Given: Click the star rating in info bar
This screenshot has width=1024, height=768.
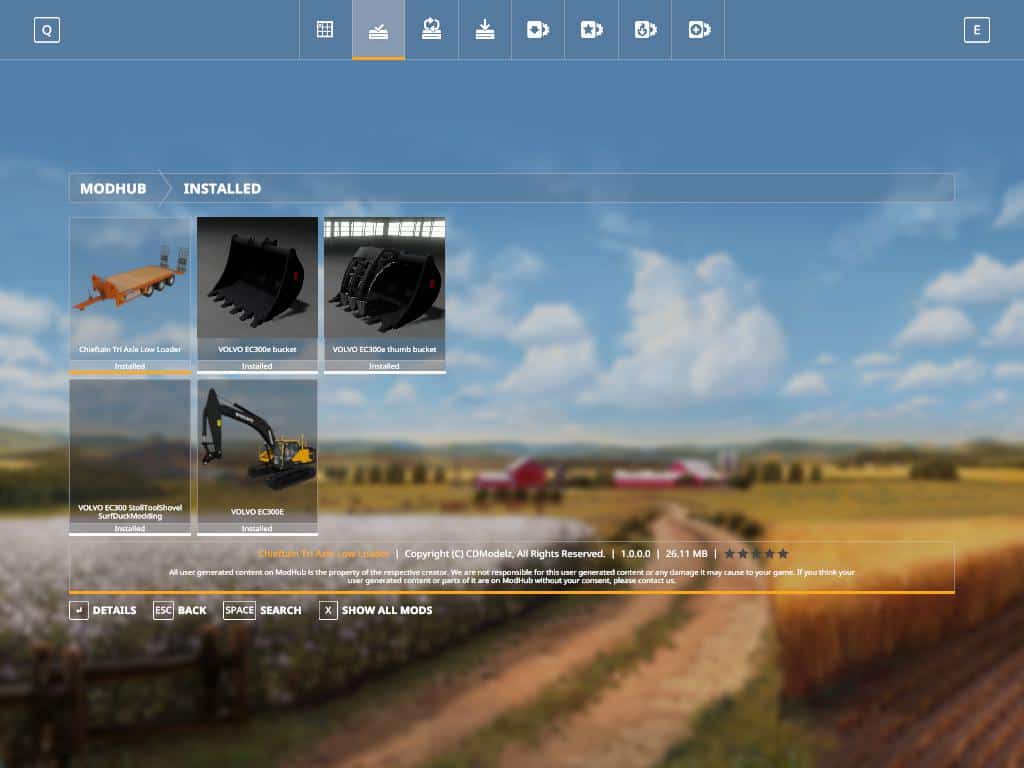Looking at the screenshot, I should click(756, 553).
